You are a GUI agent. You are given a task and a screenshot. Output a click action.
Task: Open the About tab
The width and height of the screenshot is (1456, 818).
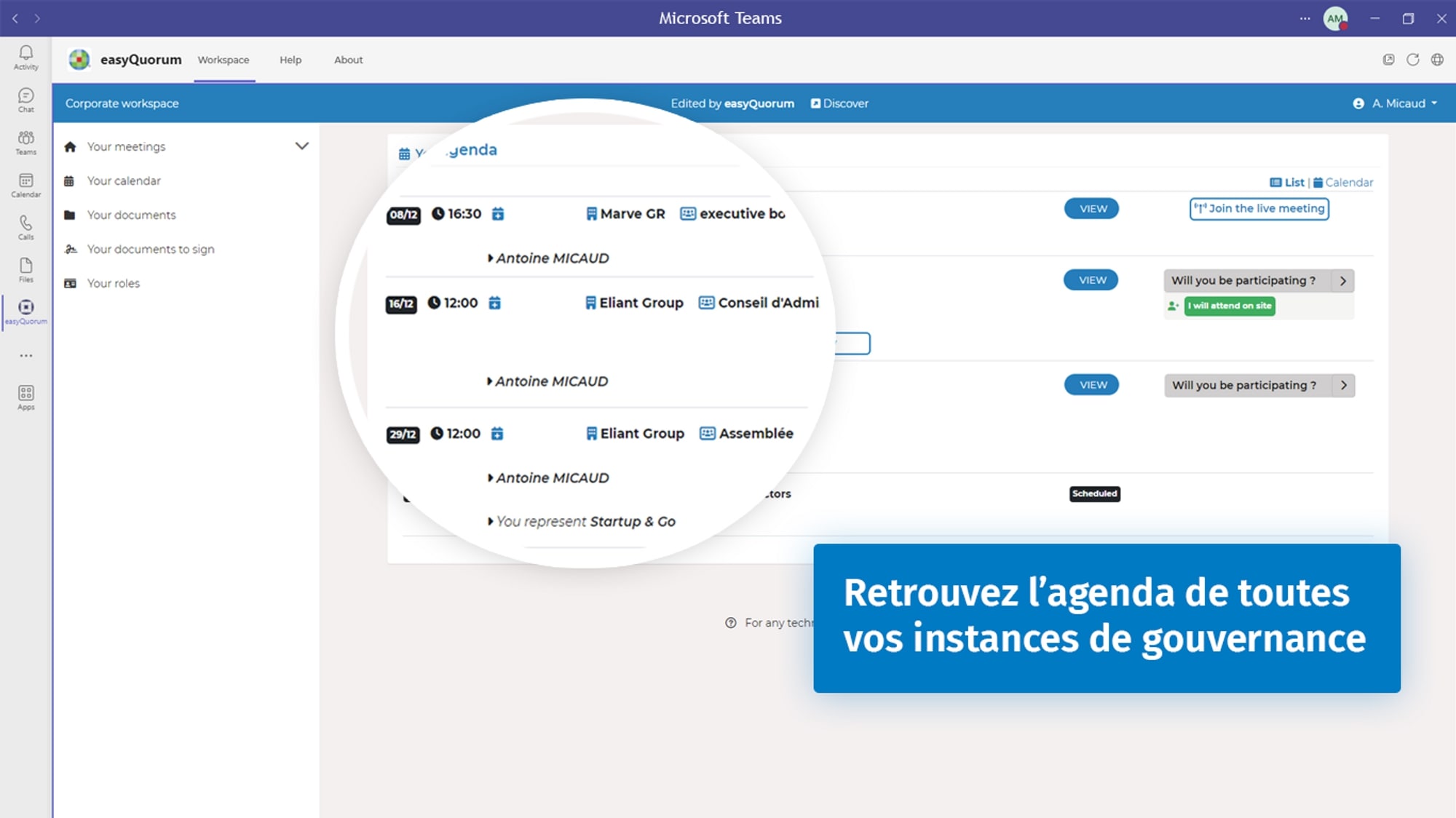348,60
